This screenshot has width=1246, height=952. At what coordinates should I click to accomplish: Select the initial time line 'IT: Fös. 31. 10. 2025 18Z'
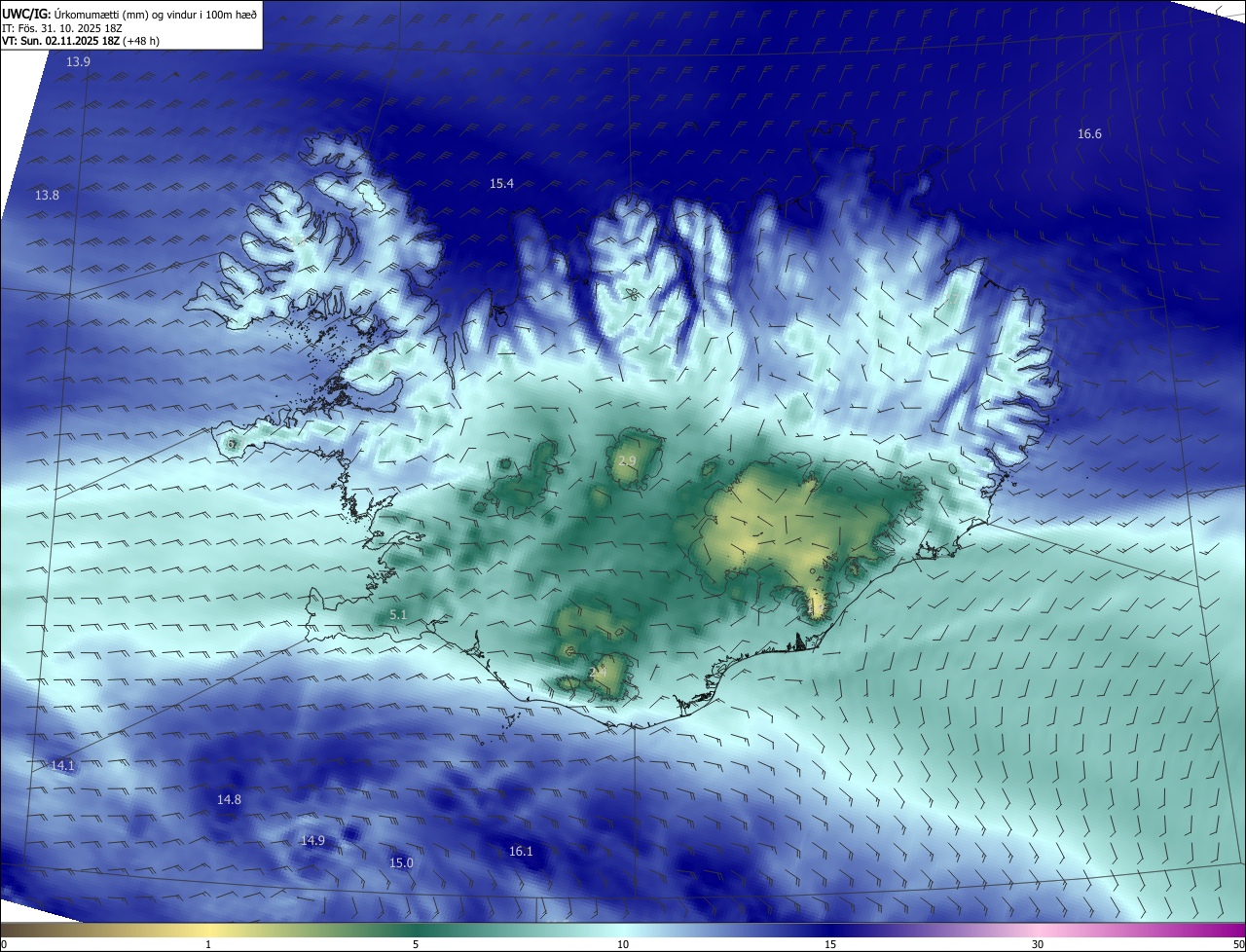(61, 27)
